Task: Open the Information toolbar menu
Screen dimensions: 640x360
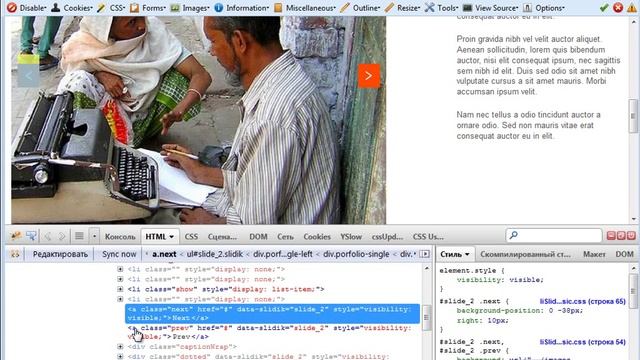Action: tap(242, 8)
